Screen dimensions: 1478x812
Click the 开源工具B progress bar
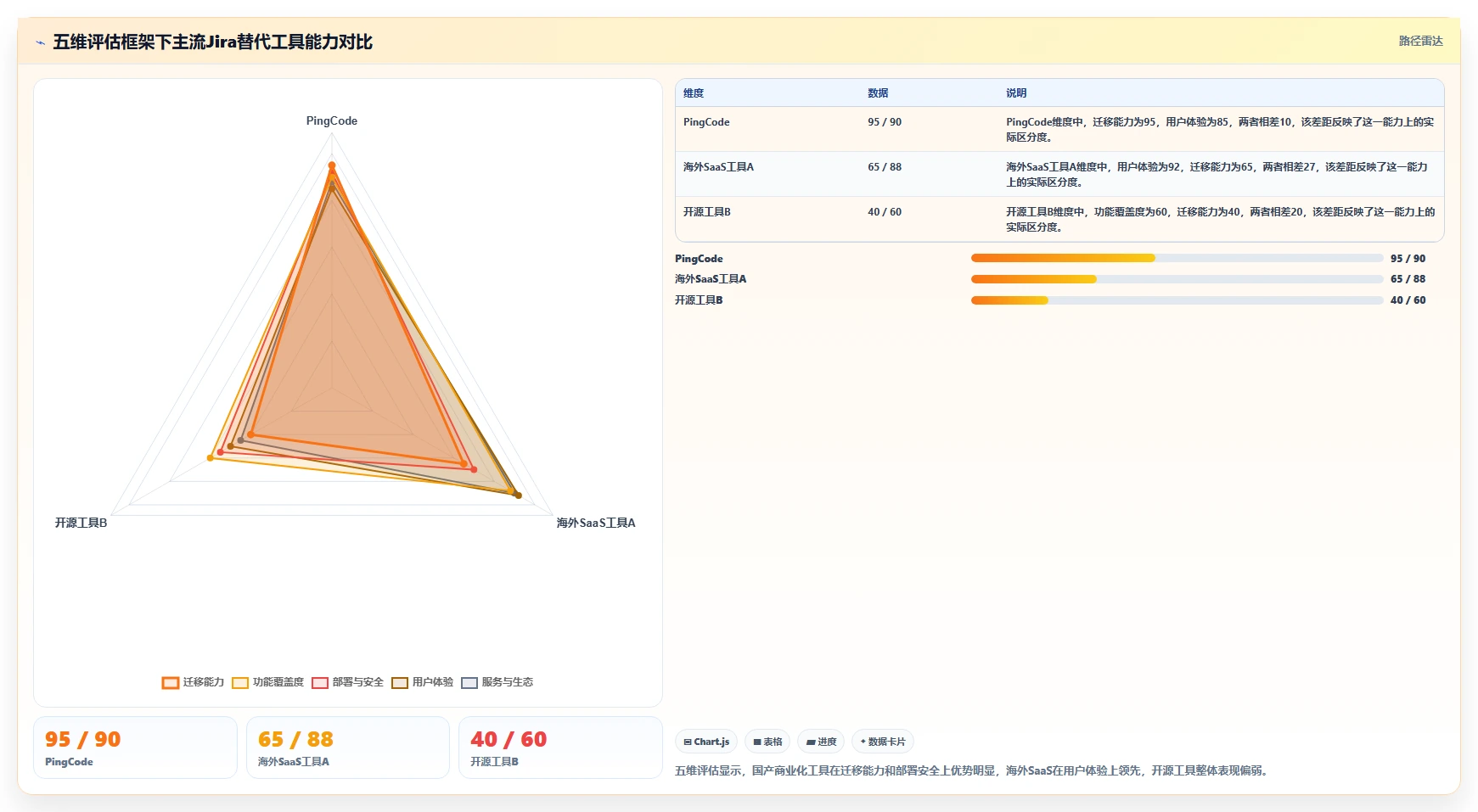[x=1177, y=300]
